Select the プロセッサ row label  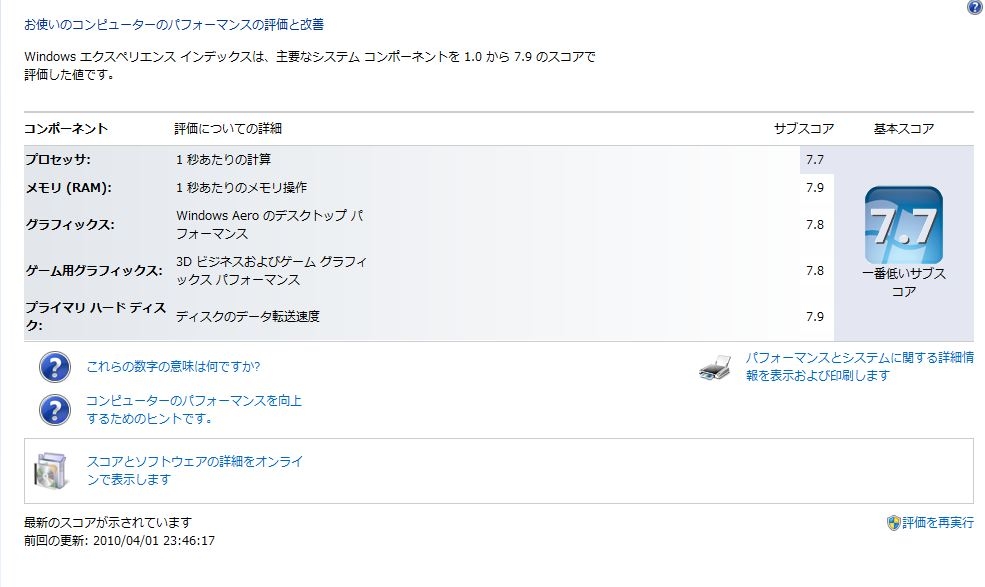click(58, 159)
